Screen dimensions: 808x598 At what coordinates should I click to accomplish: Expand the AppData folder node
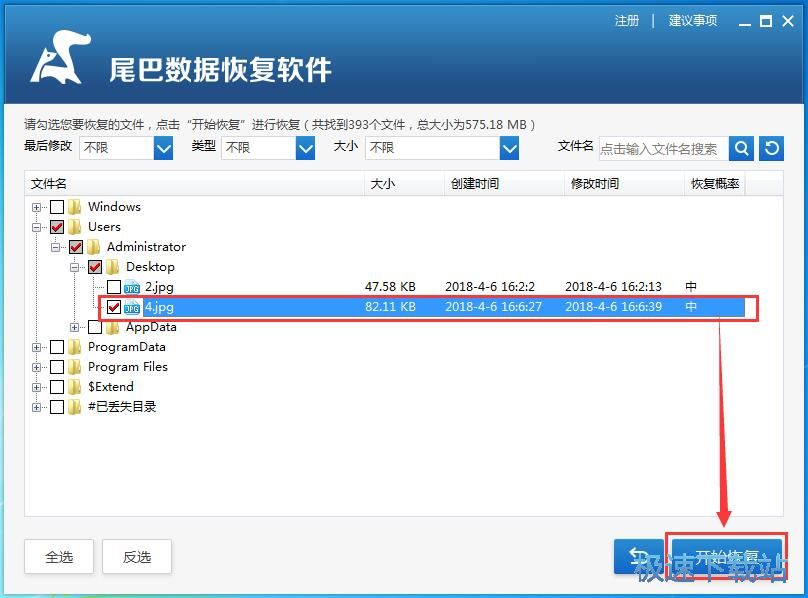[x=74, y=327]
